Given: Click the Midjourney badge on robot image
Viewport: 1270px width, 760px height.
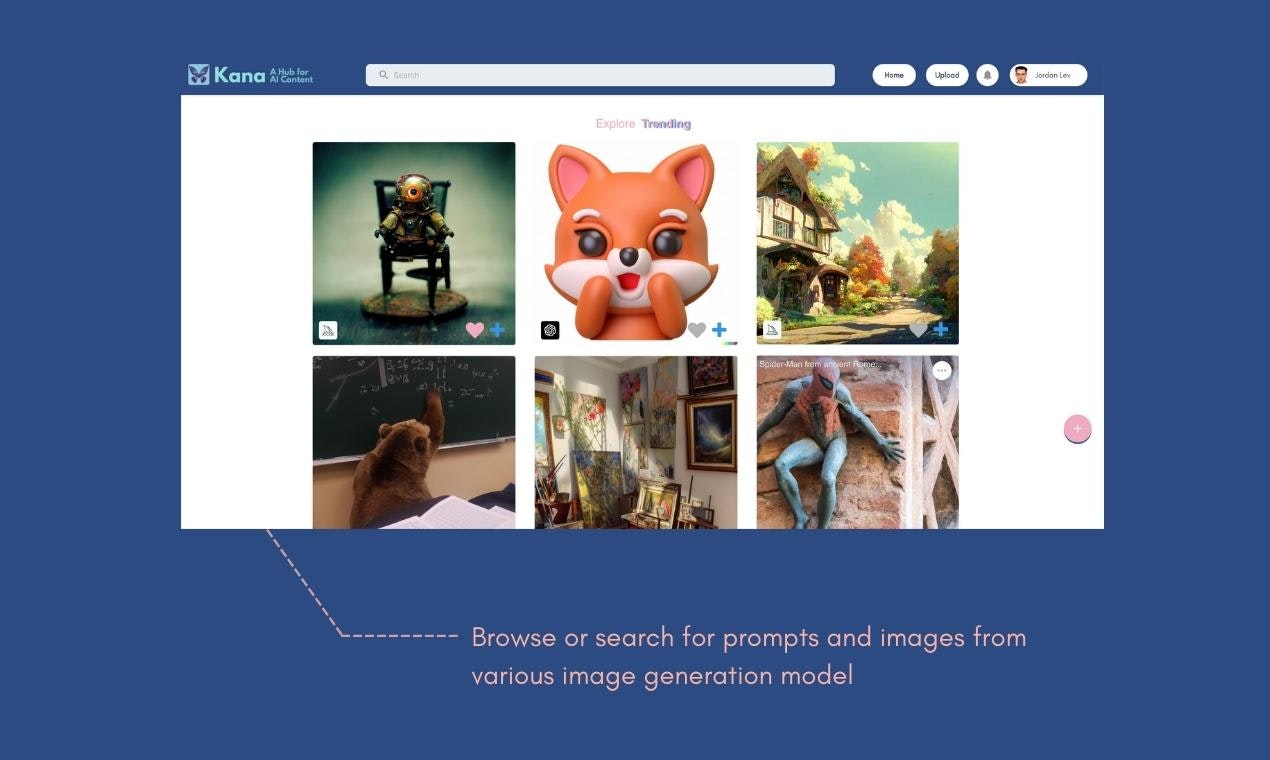Looking at the screenshot, I should pos(328,330).
